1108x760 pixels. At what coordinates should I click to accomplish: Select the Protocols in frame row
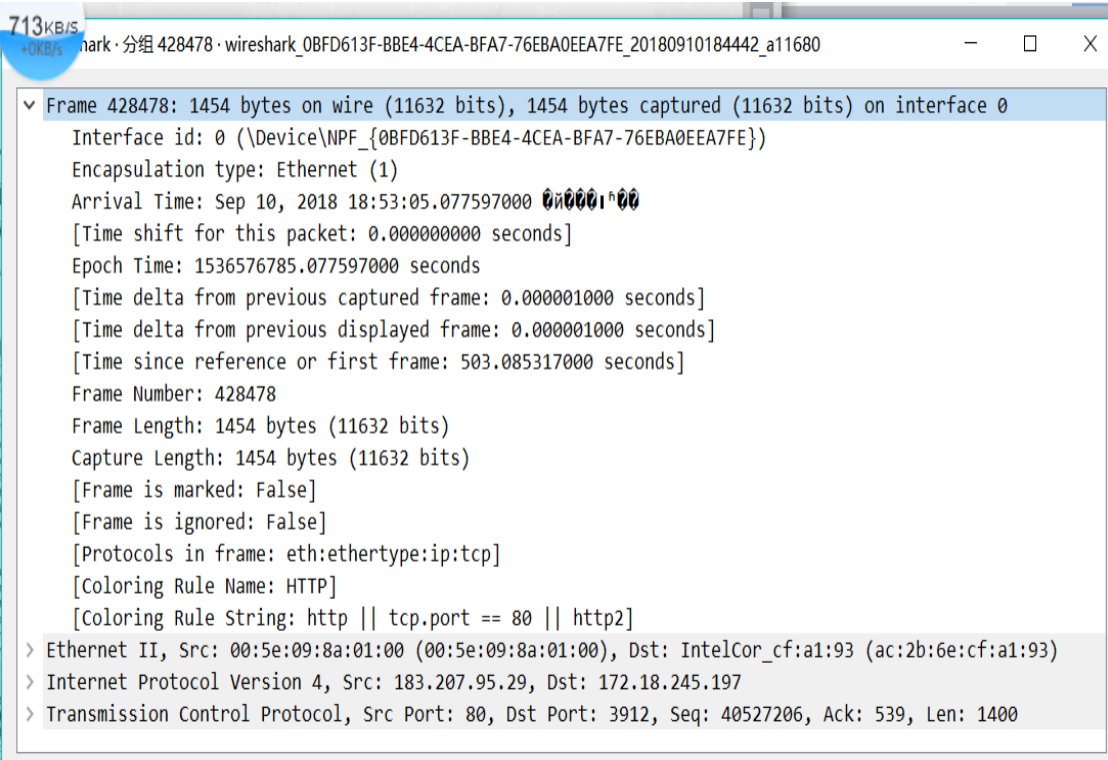(286, 554)
